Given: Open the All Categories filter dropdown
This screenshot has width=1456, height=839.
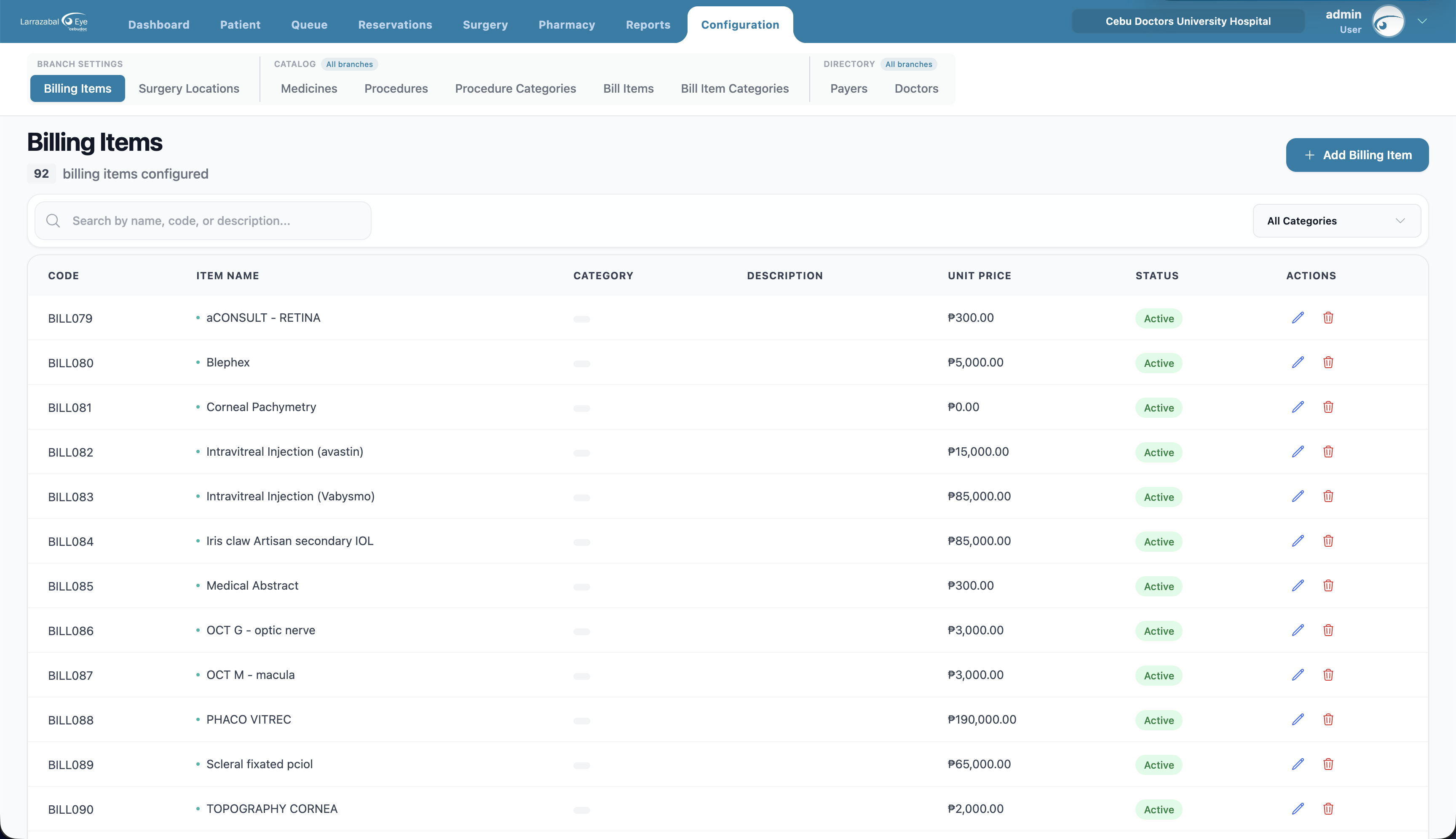Looking at the screenshot, I should point(1336,221).
